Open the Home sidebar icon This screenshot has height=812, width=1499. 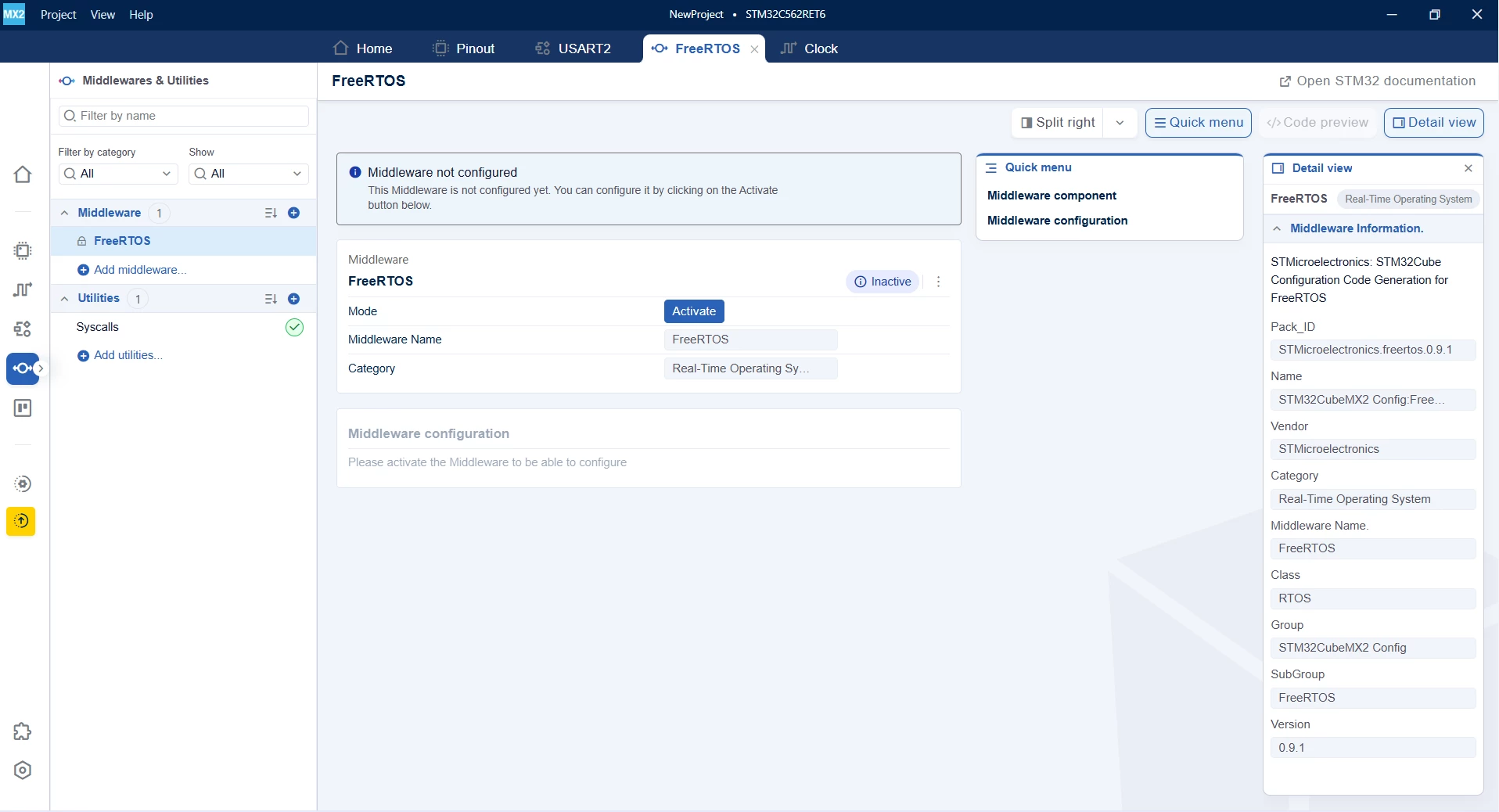(x=23, y=174)
